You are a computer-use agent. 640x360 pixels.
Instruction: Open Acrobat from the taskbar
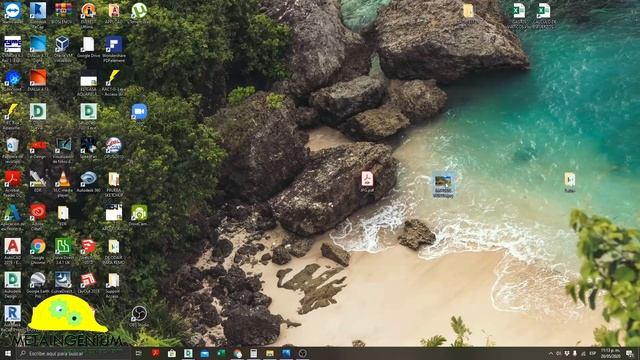(x=156, y=353)
